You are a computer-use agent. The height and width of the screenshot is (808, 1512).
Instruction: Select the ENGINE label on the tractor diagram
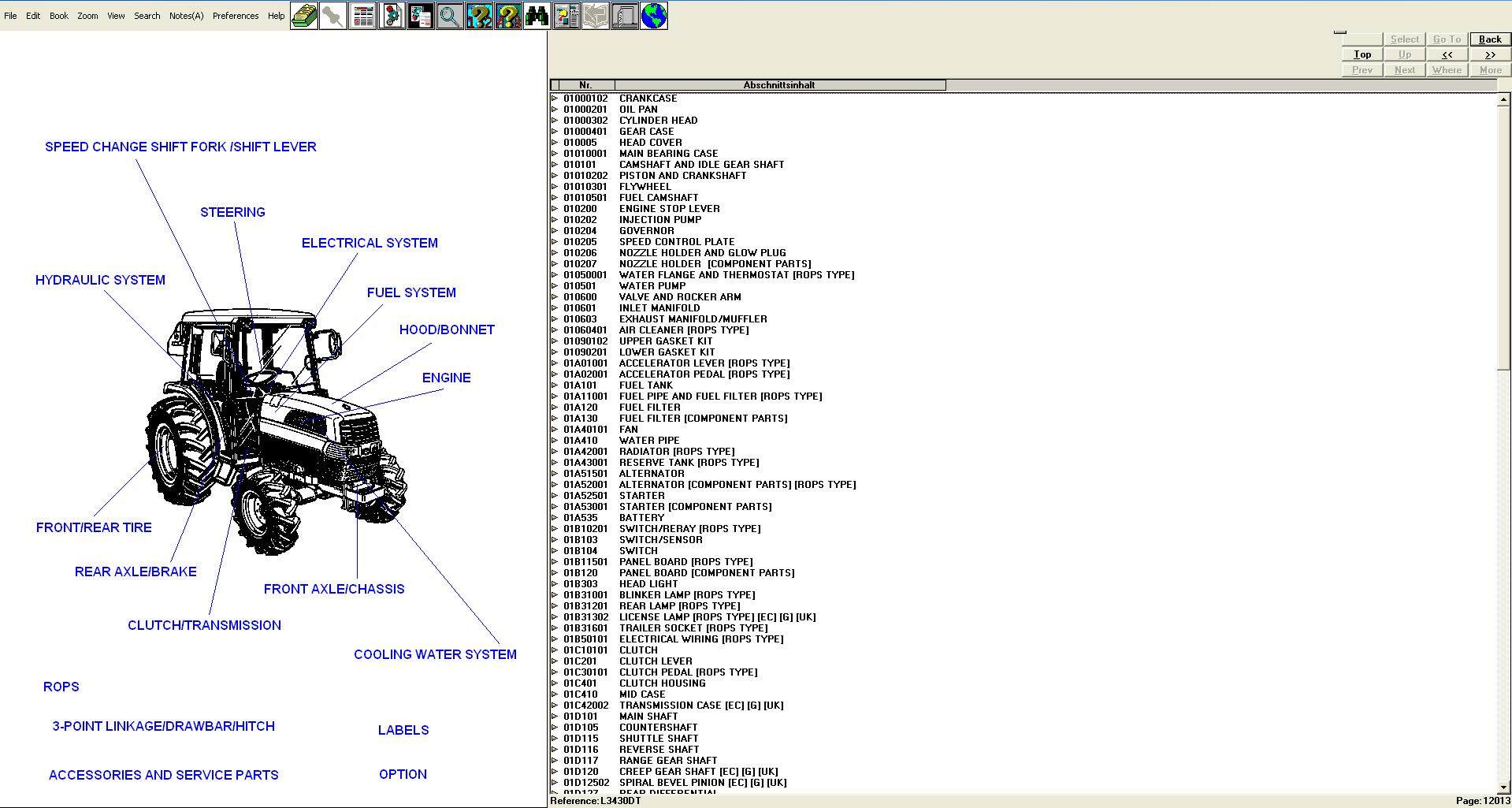(445, 378)
